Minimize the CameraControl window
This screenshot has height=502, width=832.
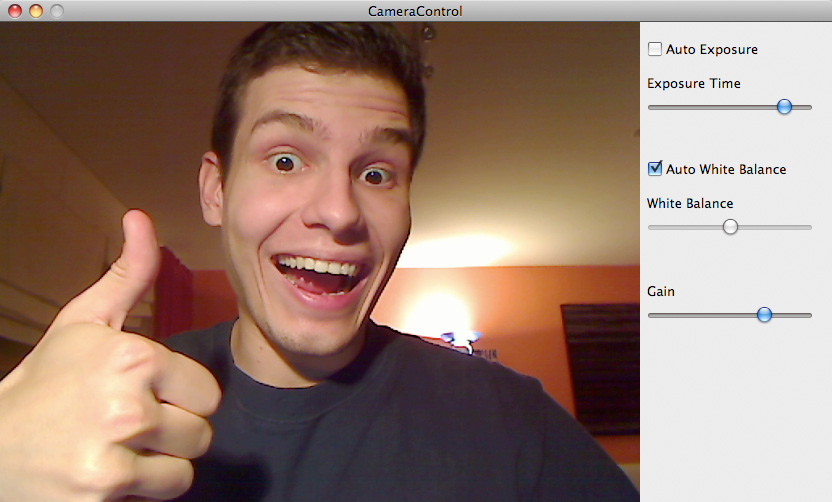coord(35,11)
